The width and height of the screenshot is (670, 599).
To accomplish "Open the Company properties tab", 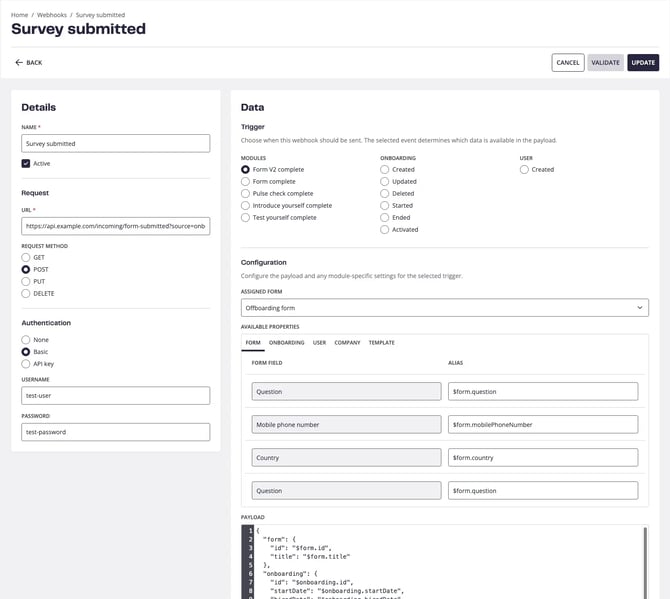I will (347, 343).
